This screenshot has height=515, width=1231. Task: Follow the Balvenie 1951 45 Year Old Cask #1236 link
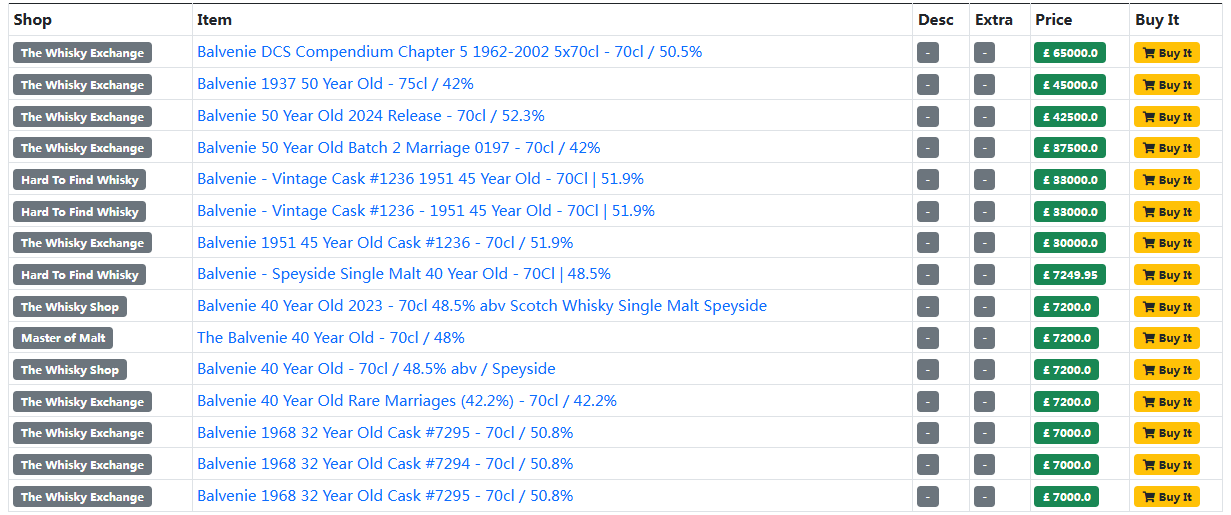coord(384,243)
